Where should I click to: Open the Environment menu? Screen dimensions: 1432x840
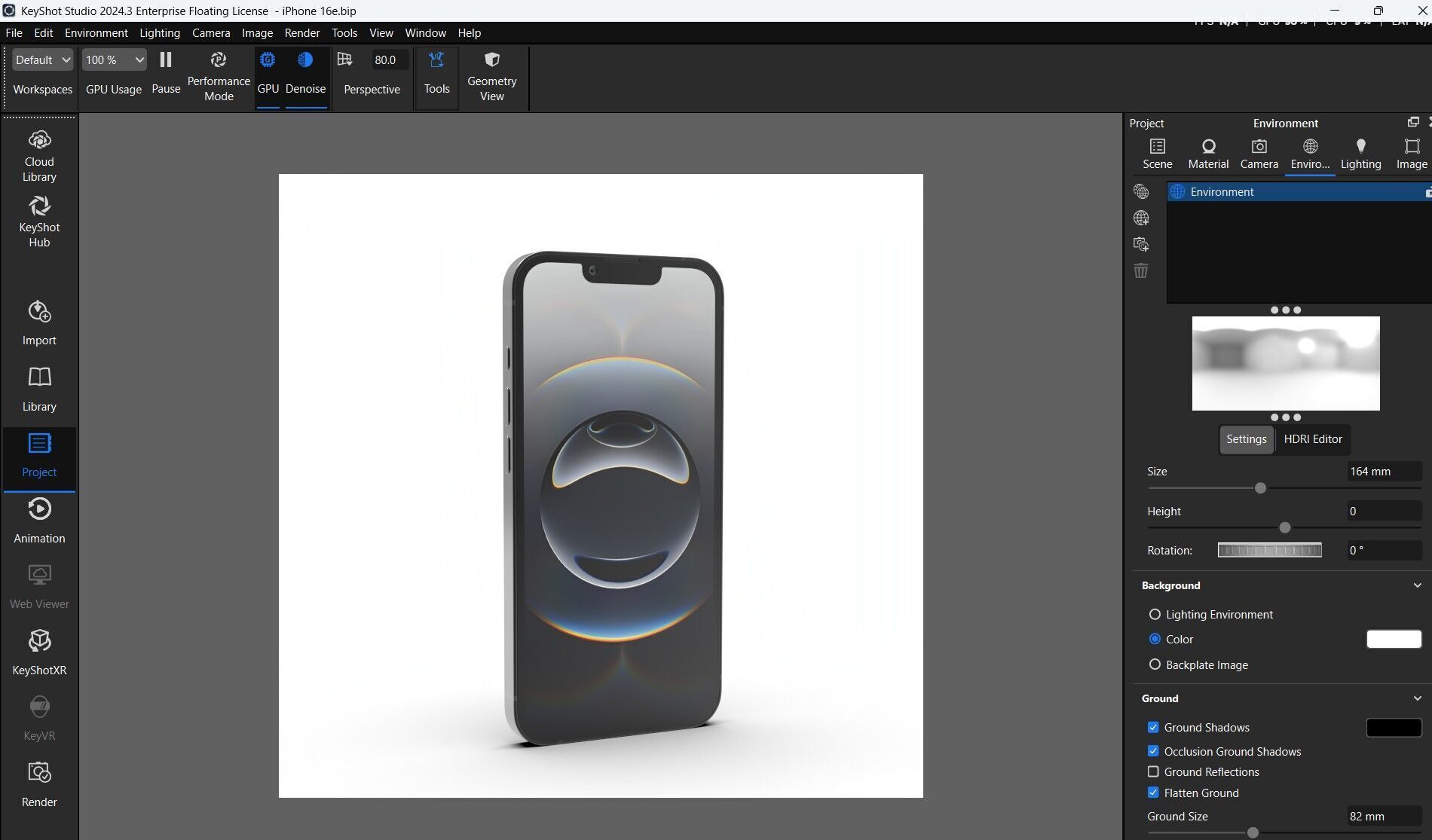point(96,33)
